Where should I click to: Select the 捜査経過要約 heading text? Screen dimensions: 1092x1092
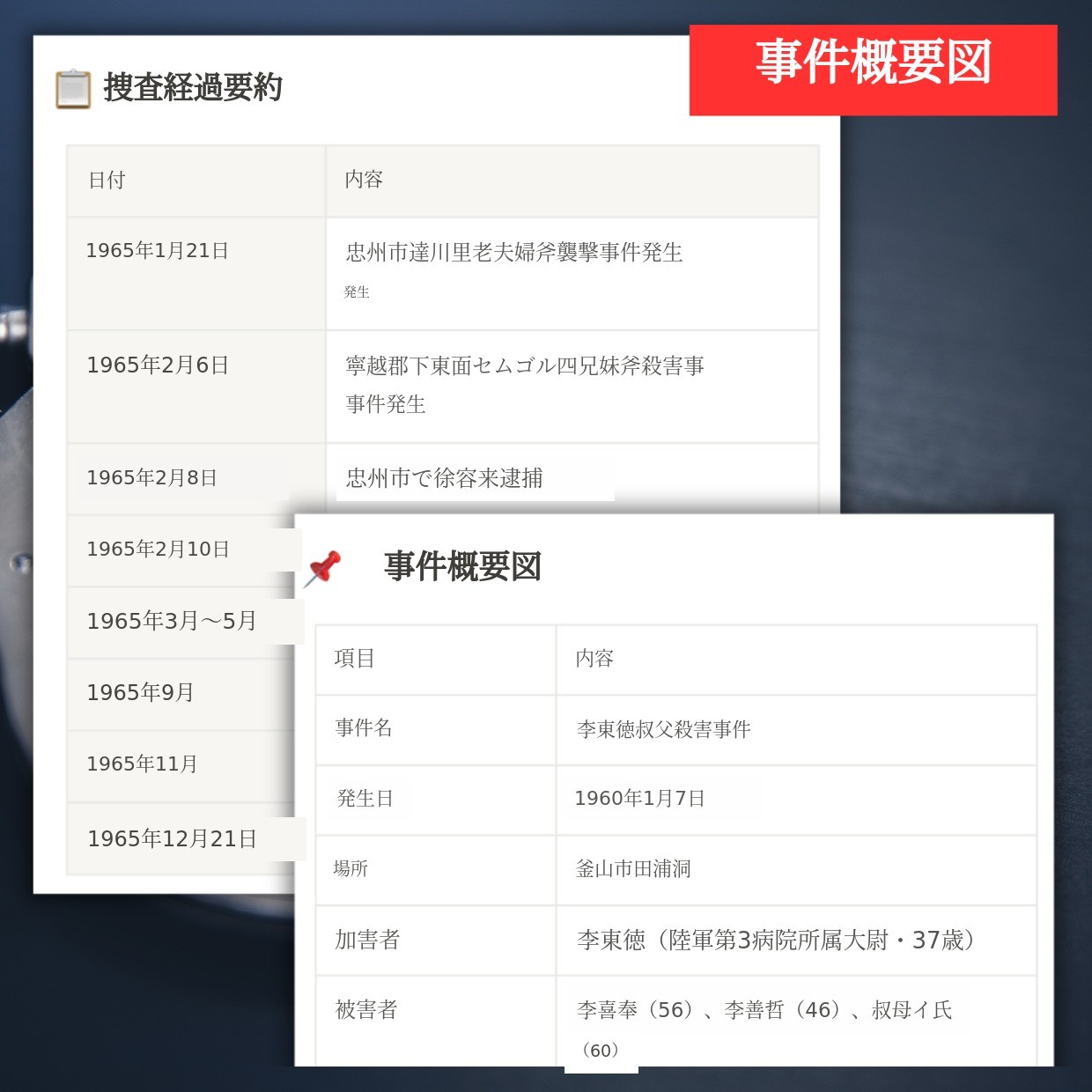point(193,88)
